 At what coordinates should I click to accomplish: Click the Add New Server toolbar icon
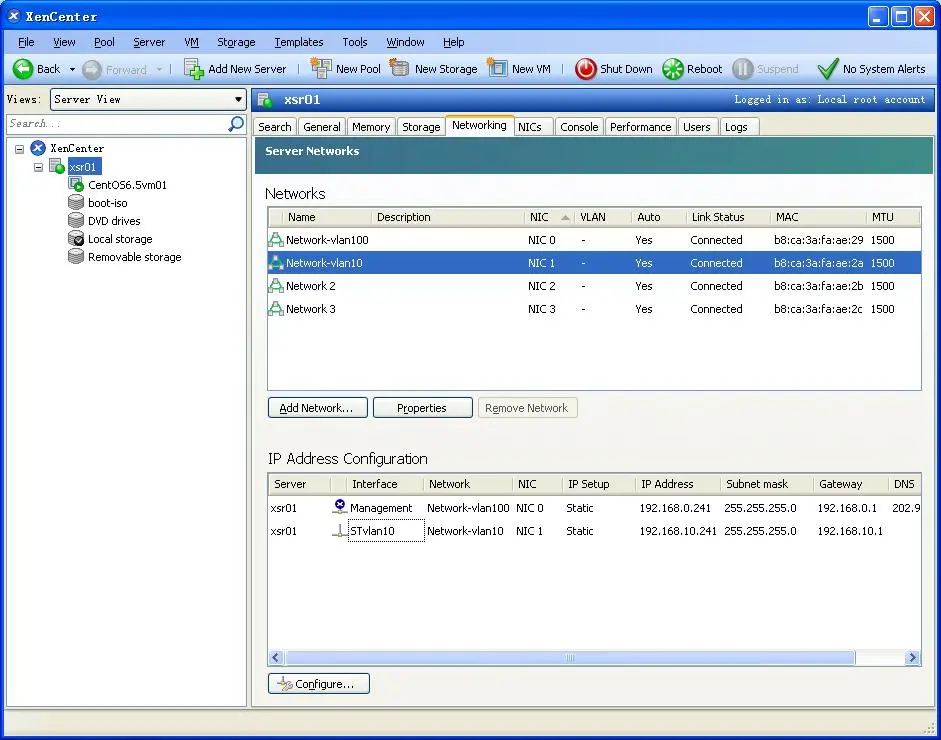(194, 69)
